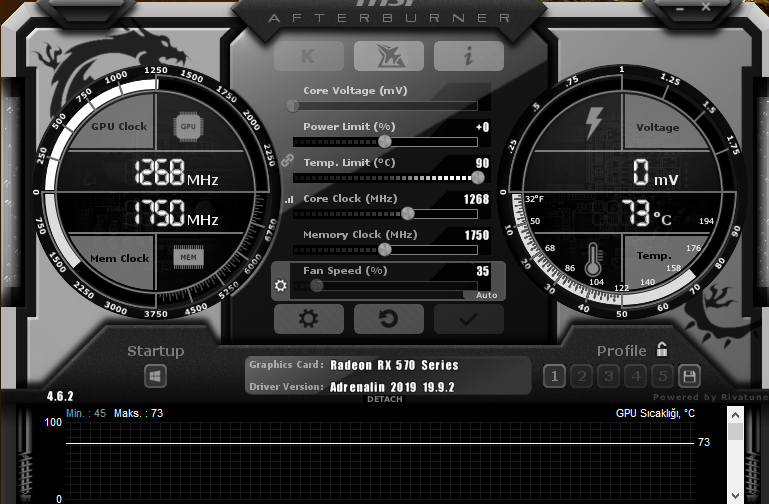This screenshot has height=504, width=769.
Task: Select profile slot 5
Action: click(x=663, y=377)
